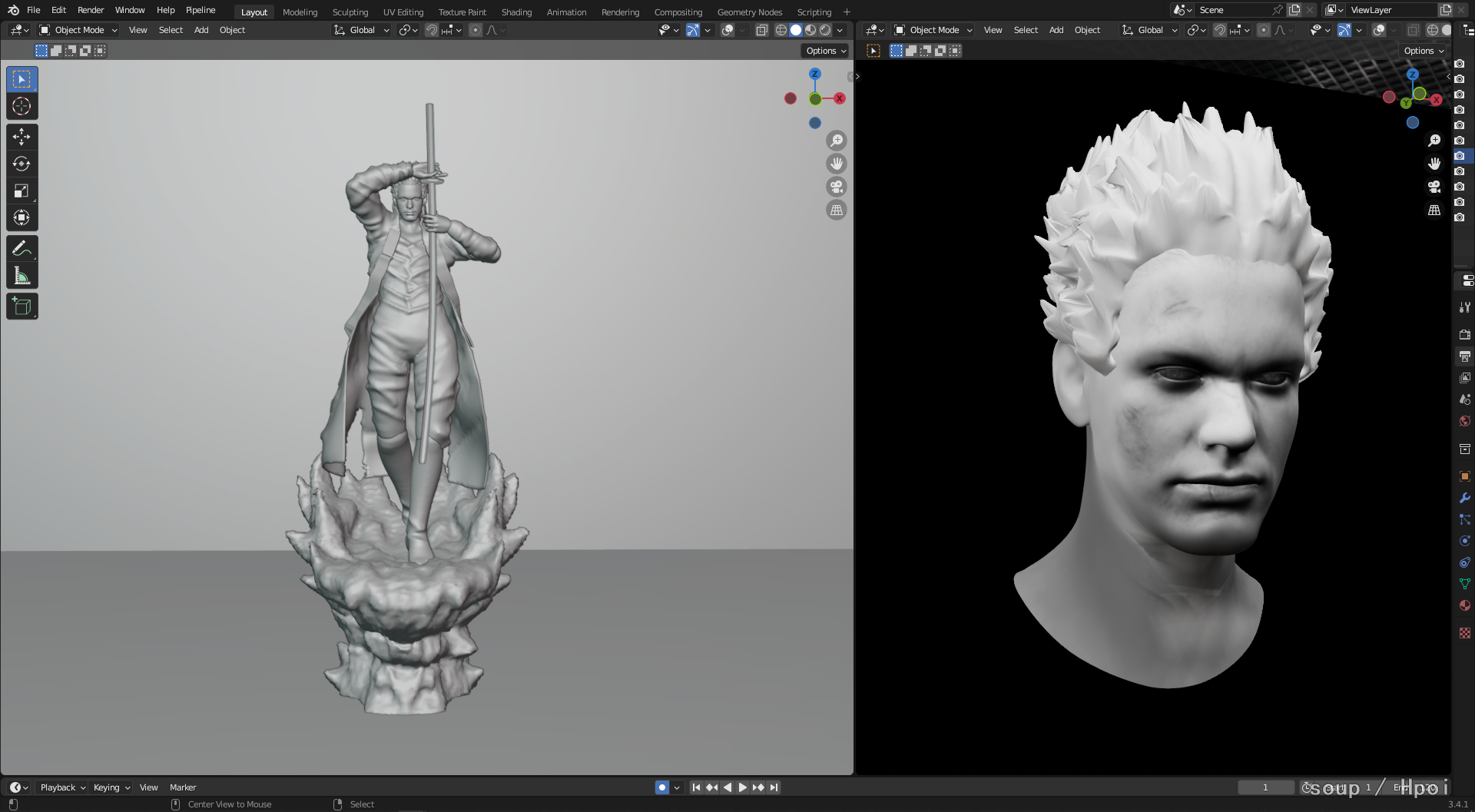The image size is (1475, 812).
Task: Open Object Mode dropdown in left viewport
Action: click(x=78, y=30)
